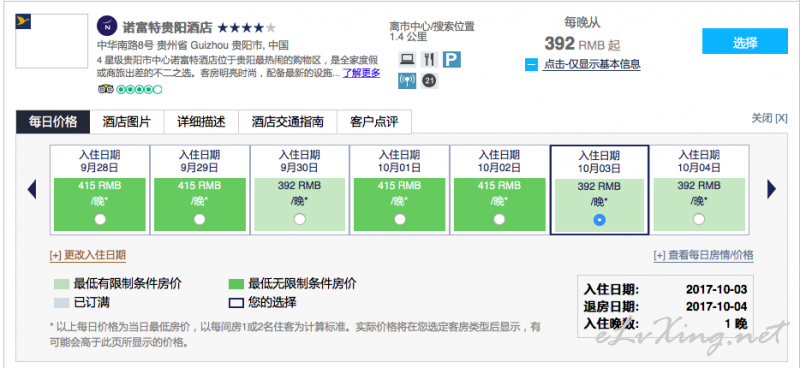Viewport: 800px width, 368px height.
Task: Show earlier dates with left arrow
Action: (32, 189)
